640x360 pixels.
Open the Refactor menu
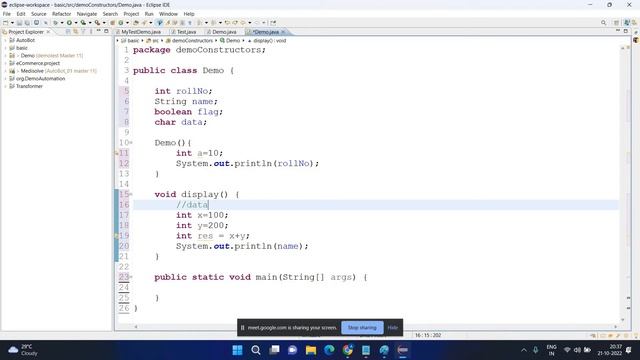pyautogui.click(x=61, y=14)
